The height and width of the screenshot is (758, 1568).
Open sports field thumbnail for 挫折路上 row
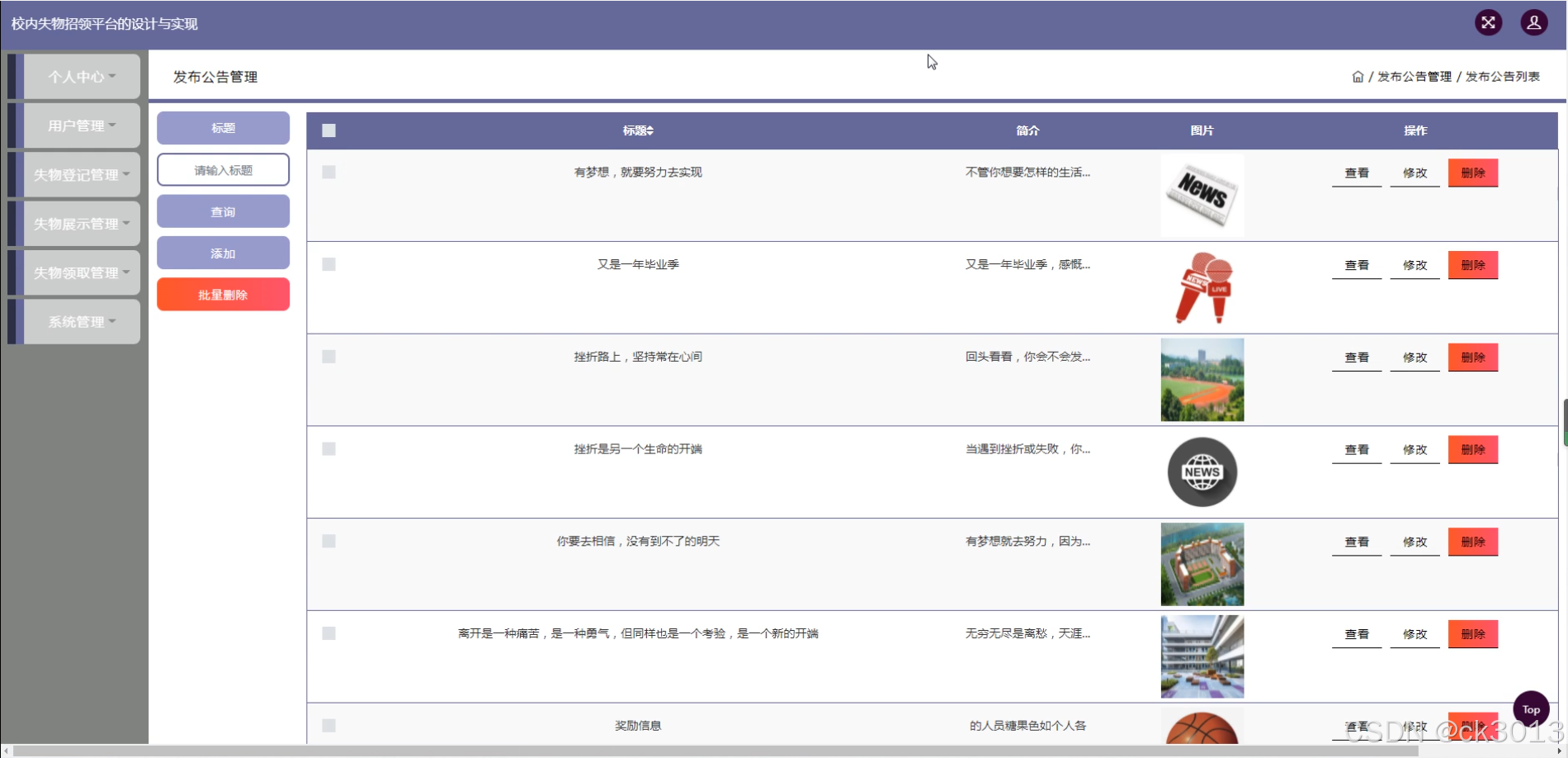coord(1202,380)
